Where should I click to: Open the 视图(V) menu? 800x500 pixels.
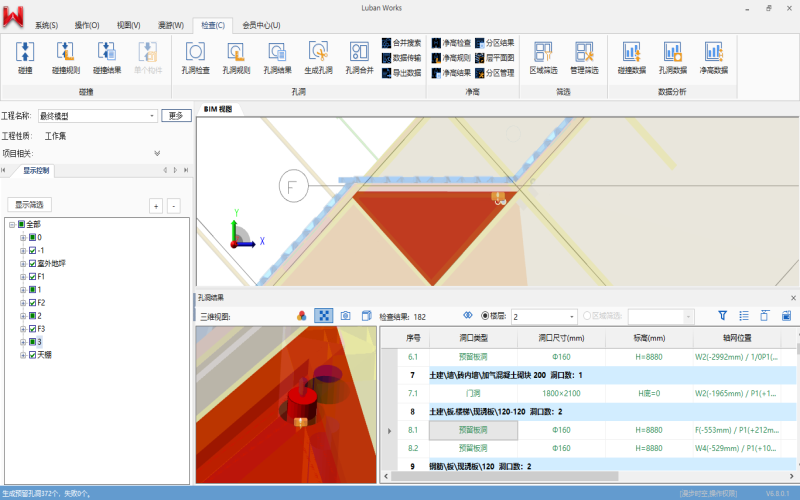click(x=129, y=25)
